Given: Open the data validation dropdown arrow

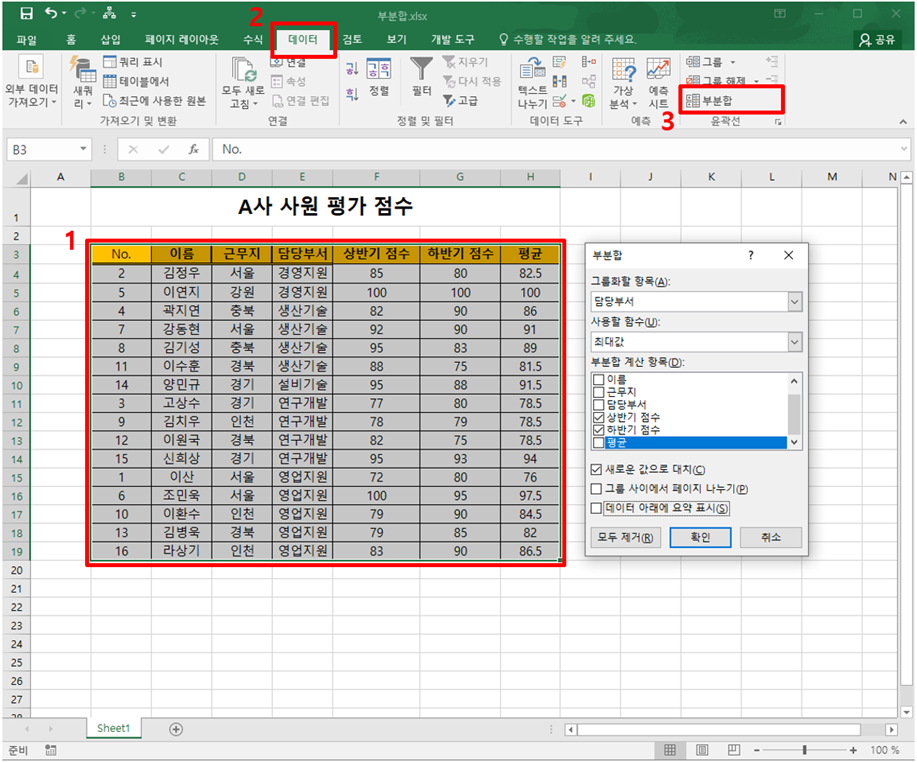Looking at the screenshot, I should [574, 101].
